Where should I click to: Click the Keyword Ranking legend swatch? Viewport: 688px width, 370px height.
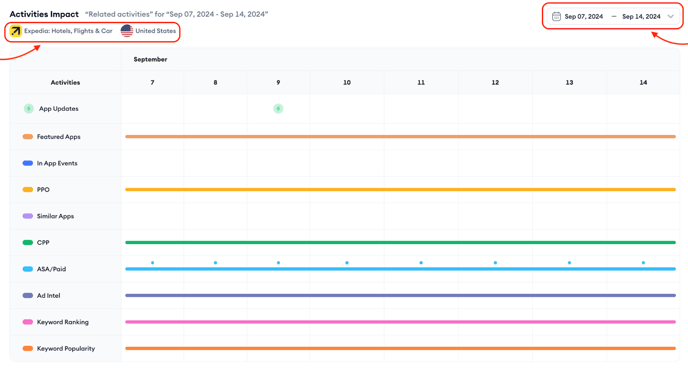pyautogui.click(x=28, y=322)
